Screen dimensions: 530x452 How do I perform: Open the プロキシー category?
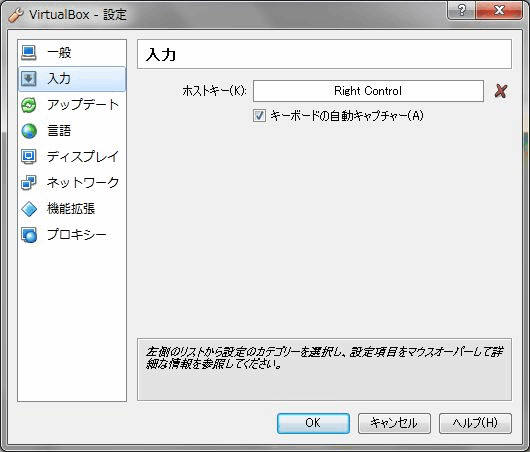click(x=72, y=235)
